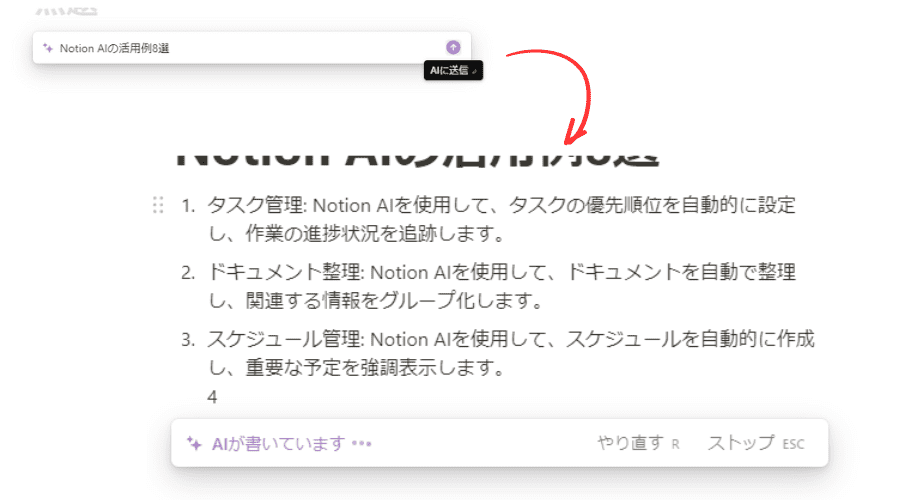
Task: Click the '重要な予定を強調表示します' line
Action: pyautogui.click(x=356, y=367)
